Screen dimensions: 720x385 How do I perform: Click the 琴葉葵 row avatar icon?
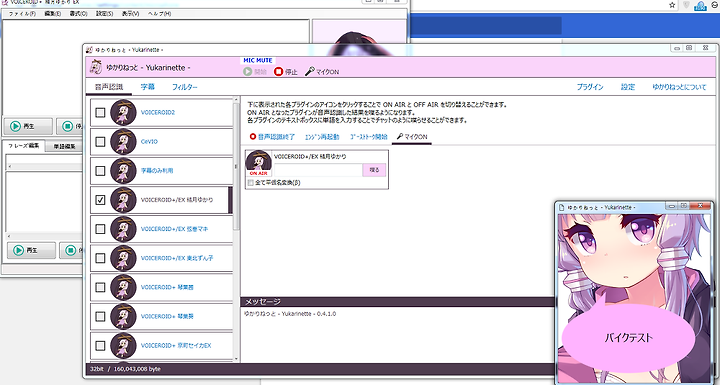click(x=124, y=316)
